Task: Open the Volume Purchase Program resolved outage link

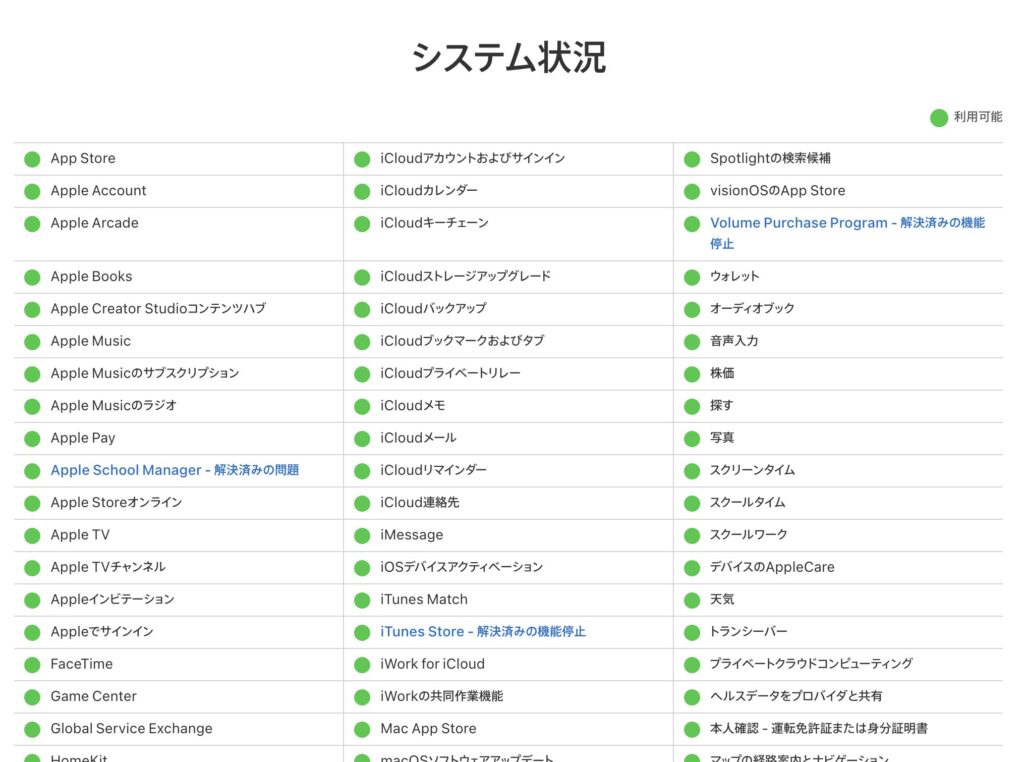Action: [846, 223]
